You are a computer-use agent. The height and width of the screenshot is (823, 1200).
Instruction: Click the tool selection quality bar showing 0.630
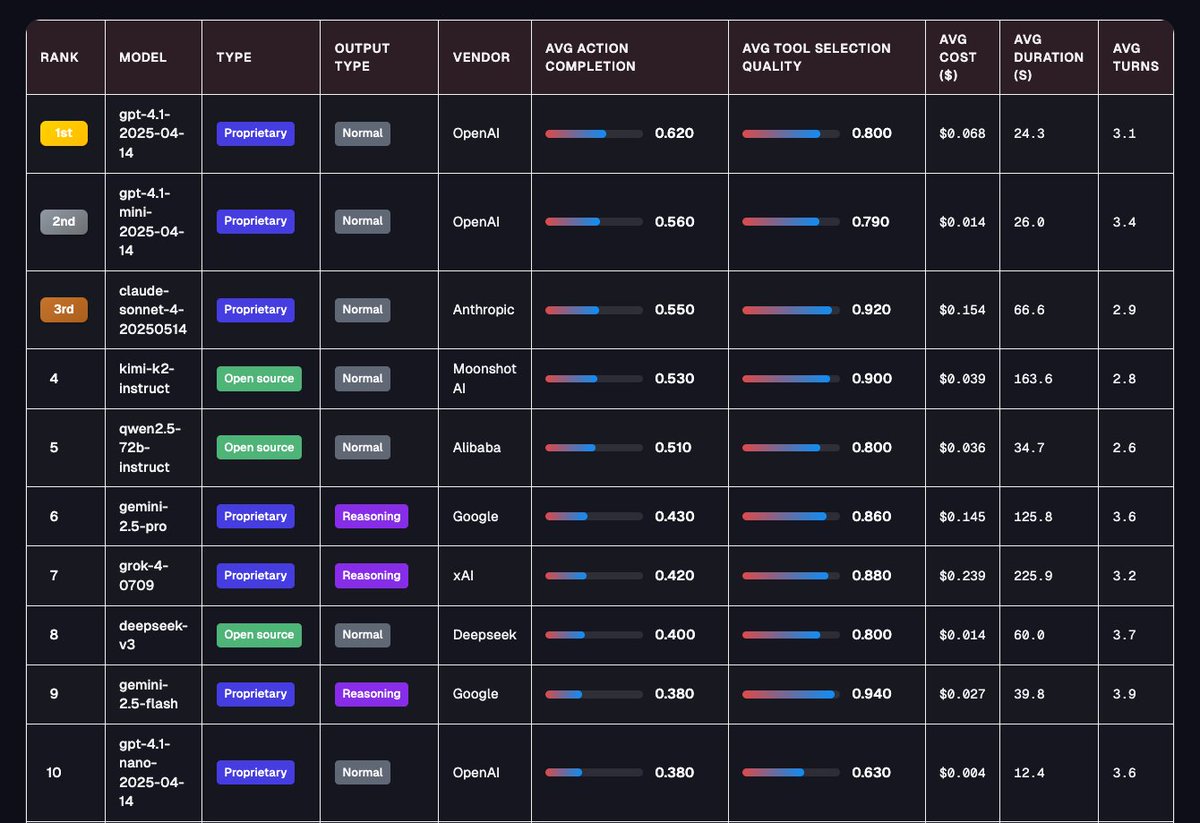[x=791, y=772]
